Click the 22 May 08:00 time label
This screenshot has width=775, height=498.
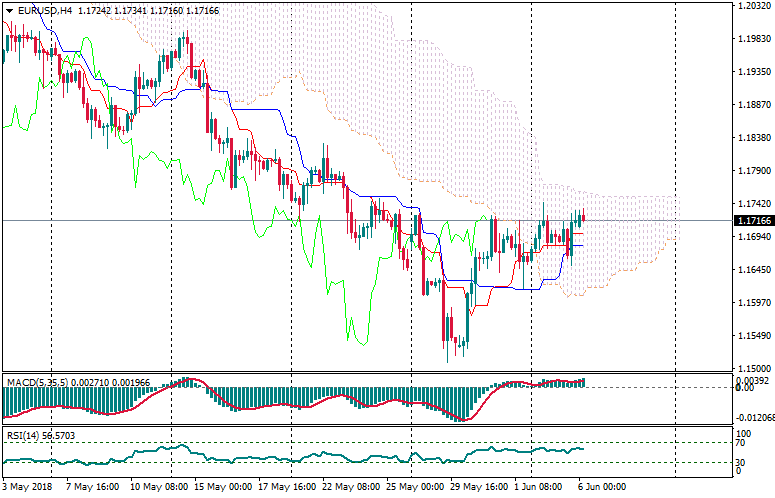(350, 488)
